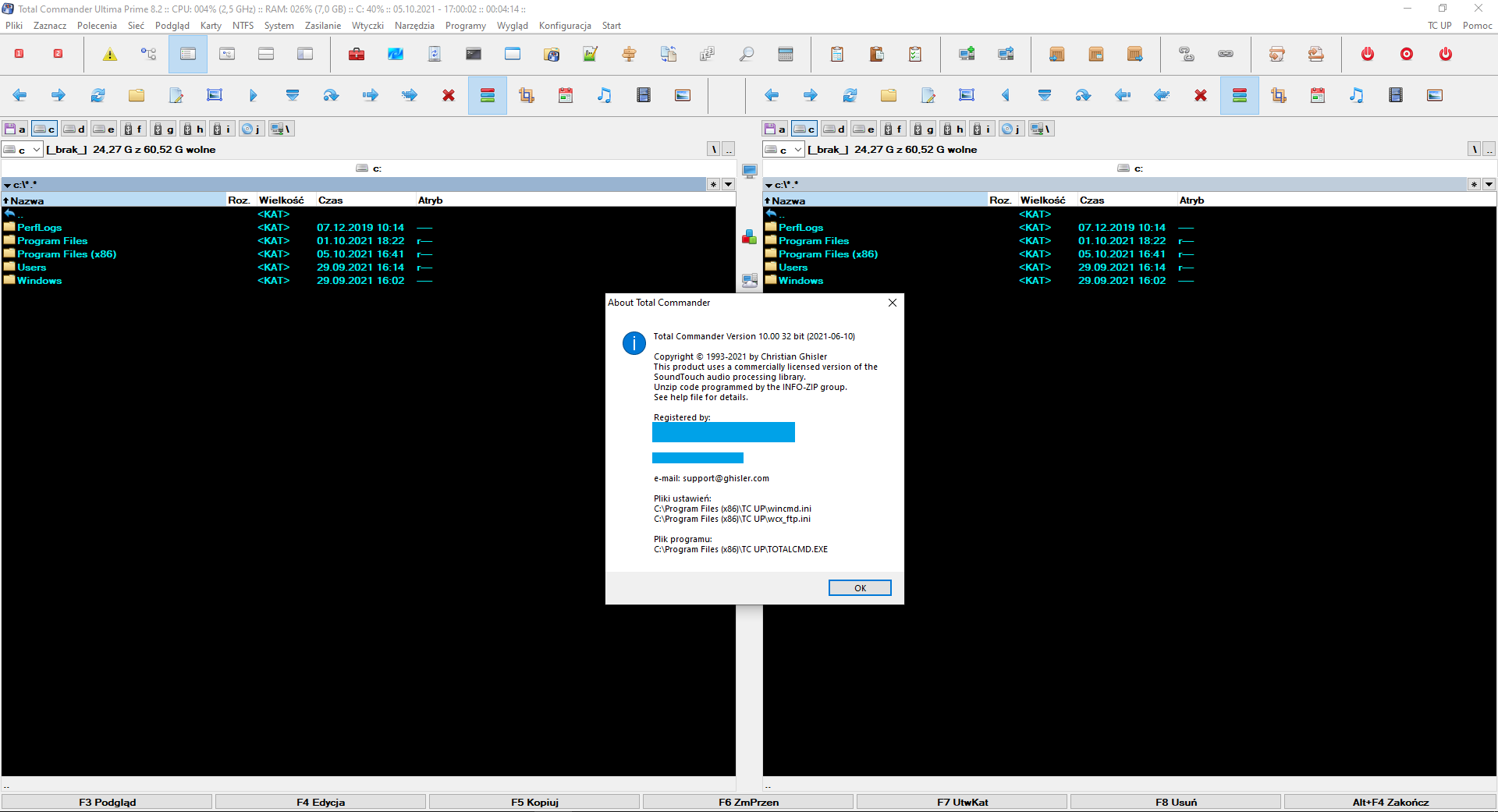The width and height of the screenshot is (1498, 812).
Task: Click the red number 1 toolbar icon
Action: tap(20, 54)
